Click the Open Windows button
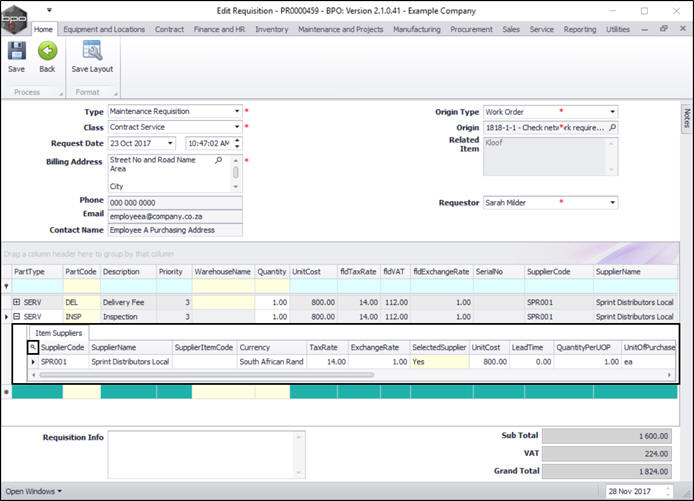This screenshot has height=501, width=694. point(34,491)
